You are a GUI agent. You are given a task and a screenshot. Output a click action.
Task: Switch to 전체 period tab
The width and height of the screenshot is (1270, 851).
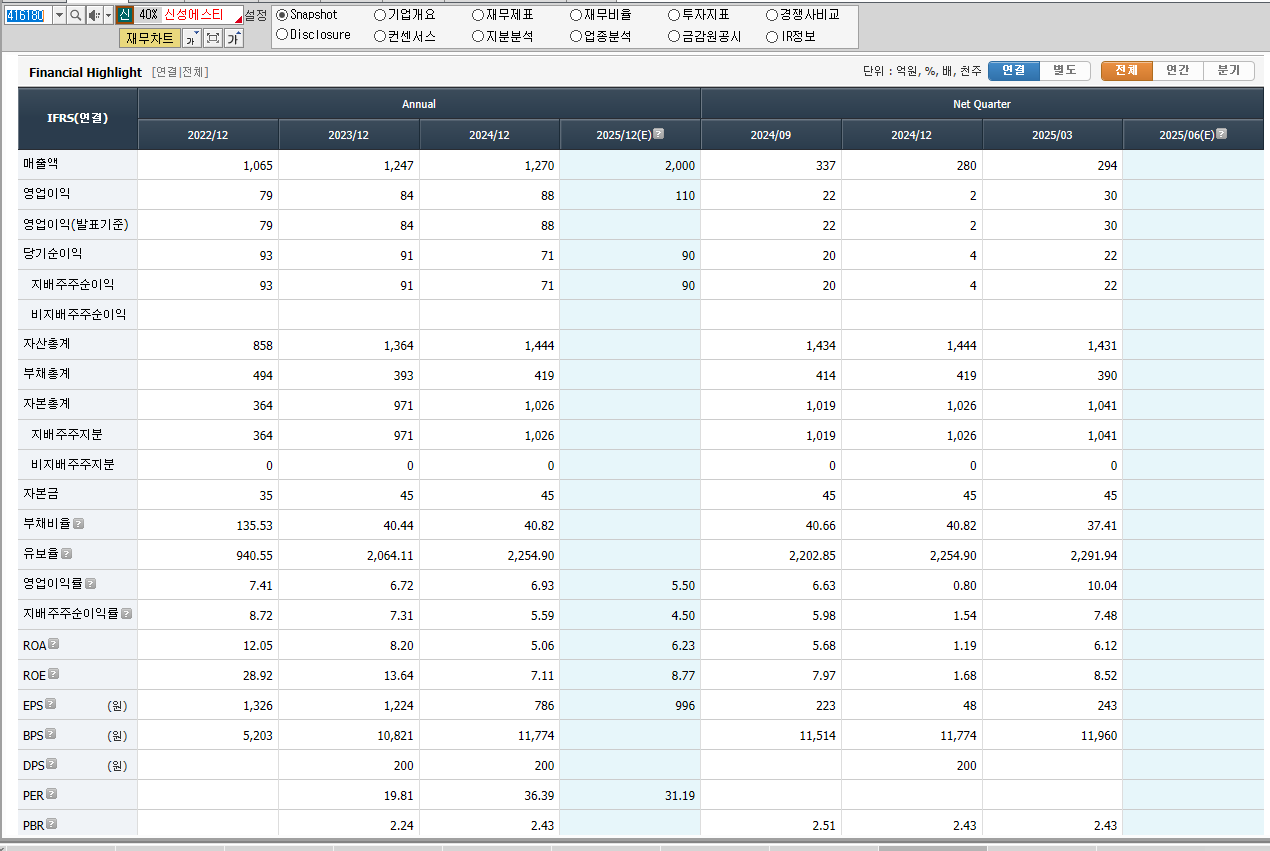click(1127, 71)
